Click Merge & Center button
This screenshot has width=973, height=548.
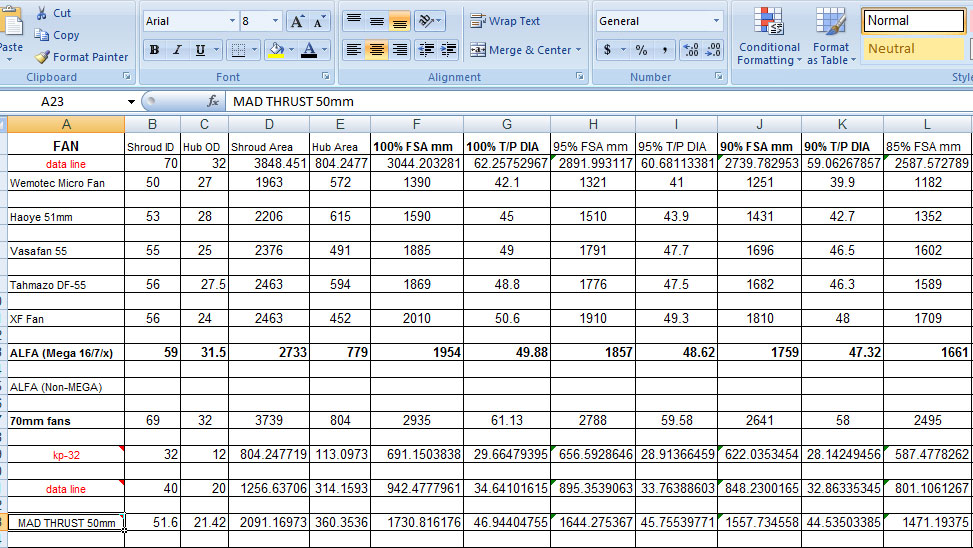[x=520, y=50]
